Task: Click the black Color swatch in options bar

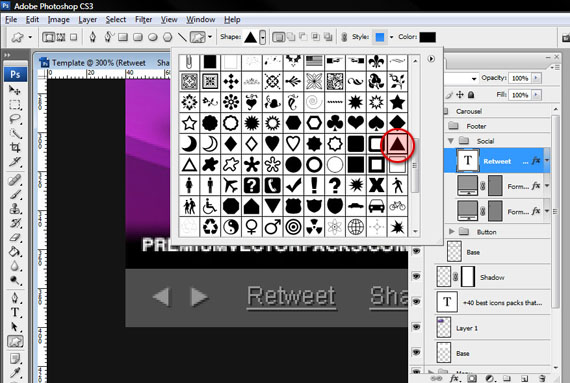Action: coord(427,37)
